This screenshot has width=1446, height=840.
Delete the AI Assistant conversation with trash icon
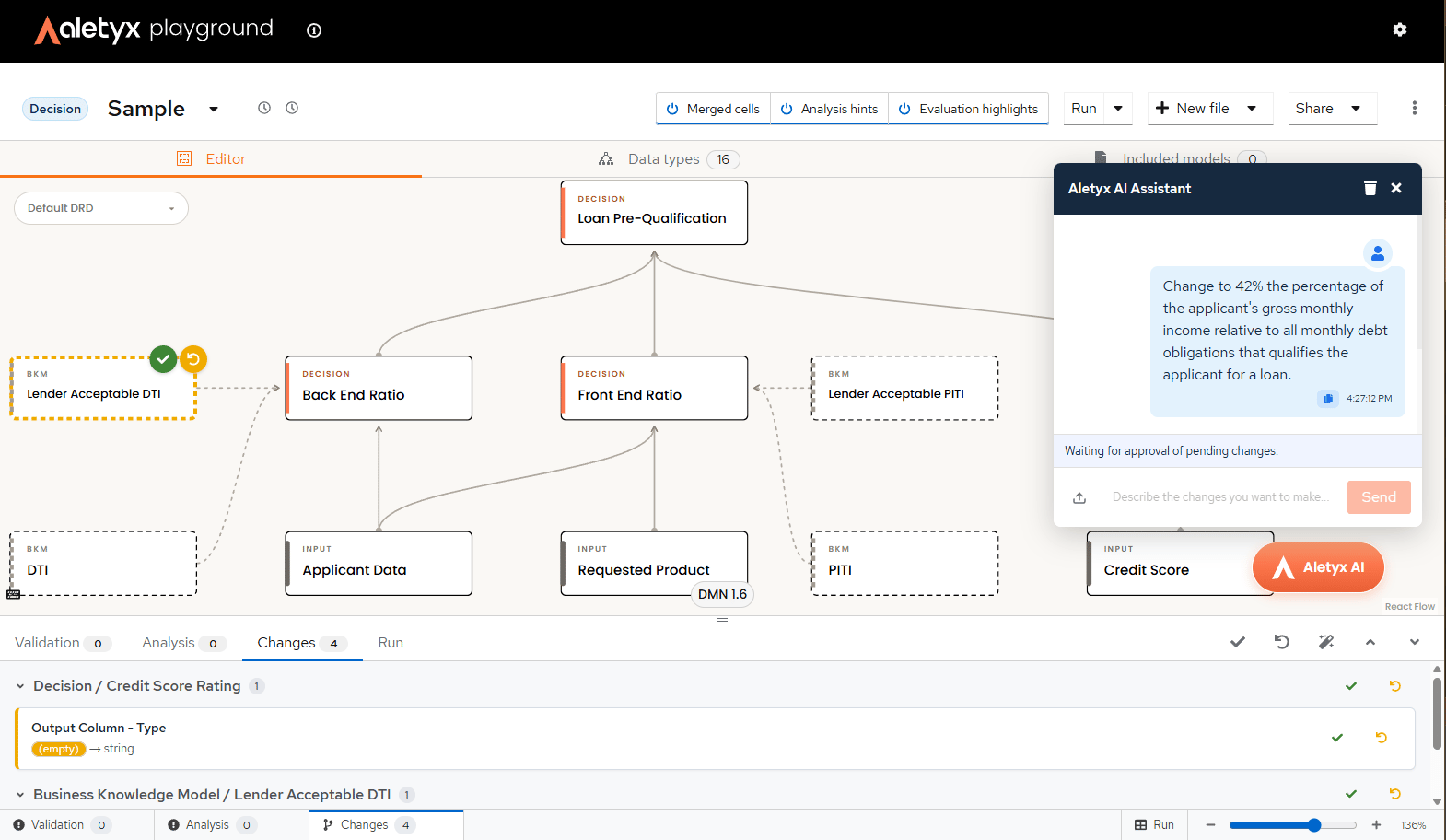tap(1370, 188)
